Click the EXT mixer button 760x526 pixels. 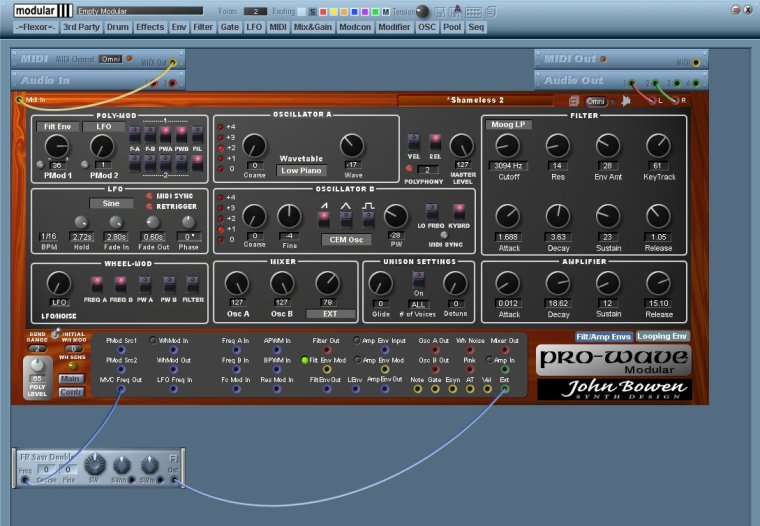(x=330, y=314)
